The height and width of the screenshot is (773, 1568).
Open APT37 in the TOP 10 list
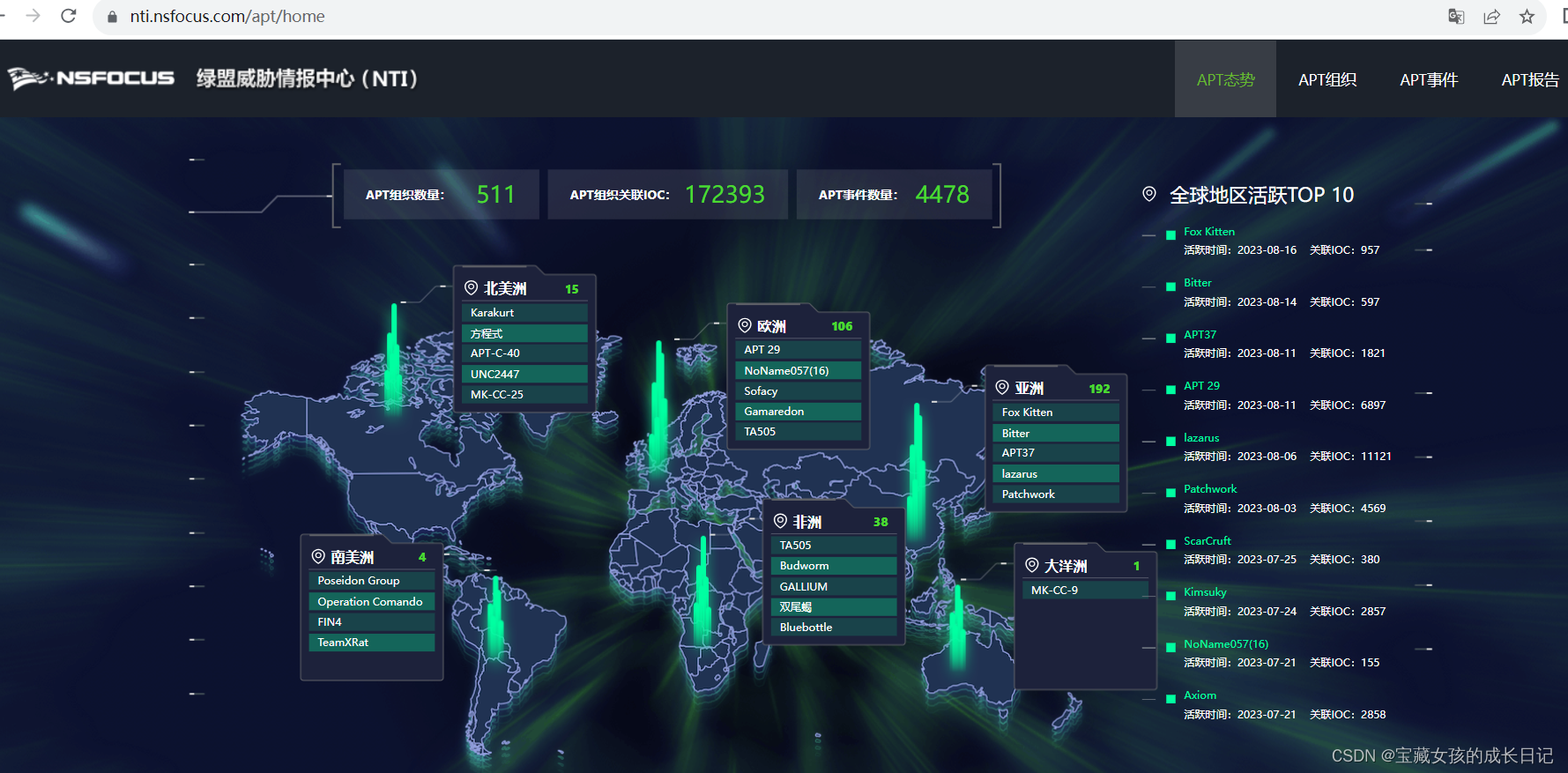(1200, 335)
